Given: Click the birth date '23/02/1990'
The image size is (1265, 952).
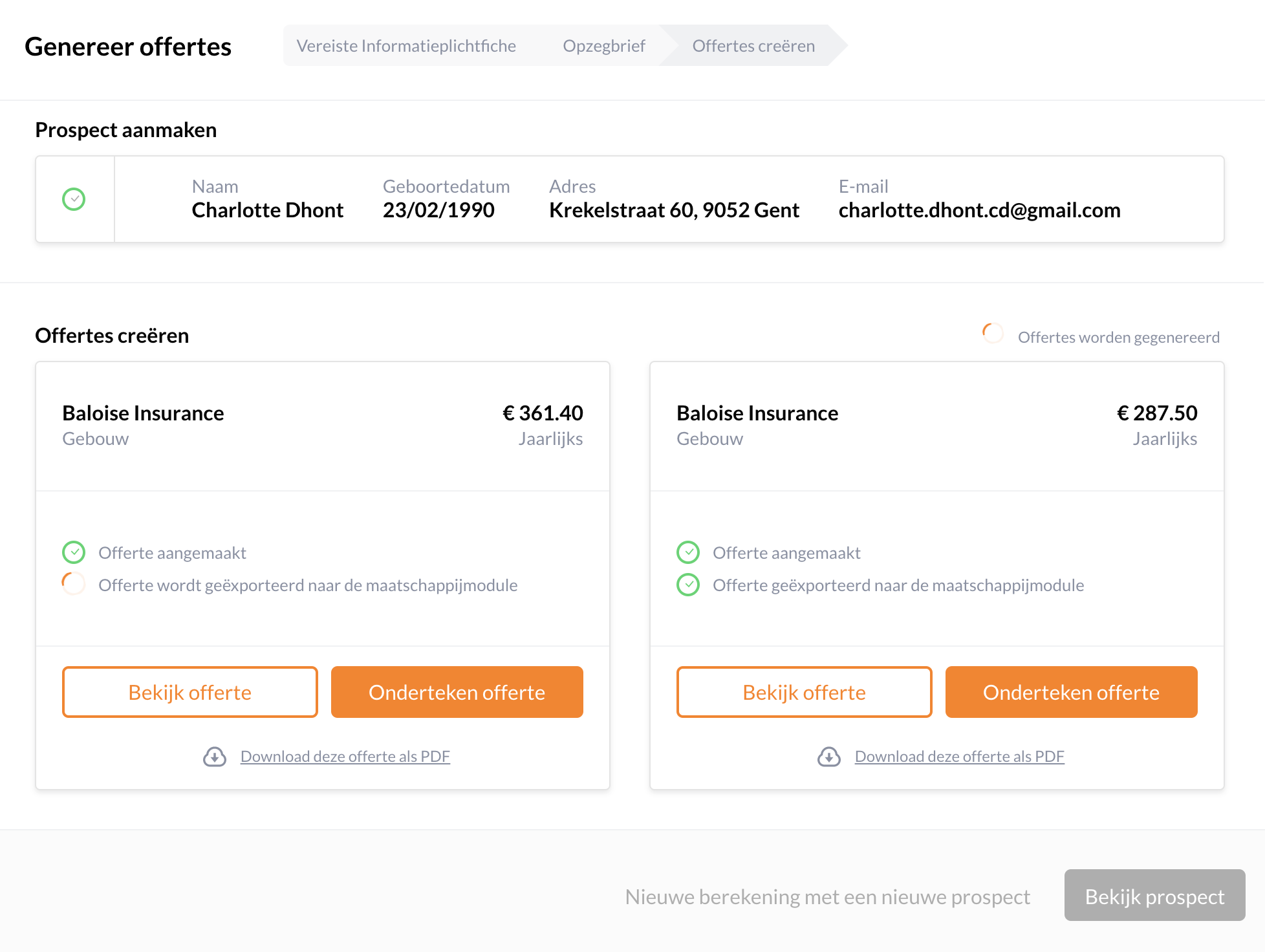Looking at the screenshot, I should [438, 210].
